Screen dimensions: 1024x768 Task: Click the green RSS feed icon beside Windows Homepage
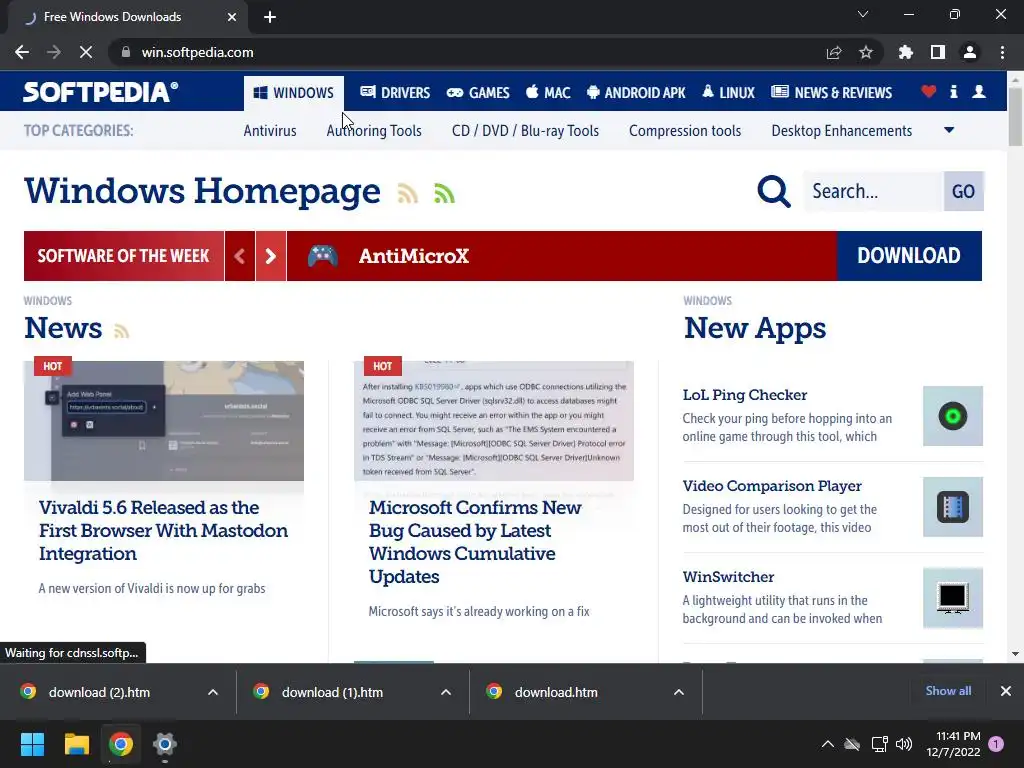pos(444,193)
